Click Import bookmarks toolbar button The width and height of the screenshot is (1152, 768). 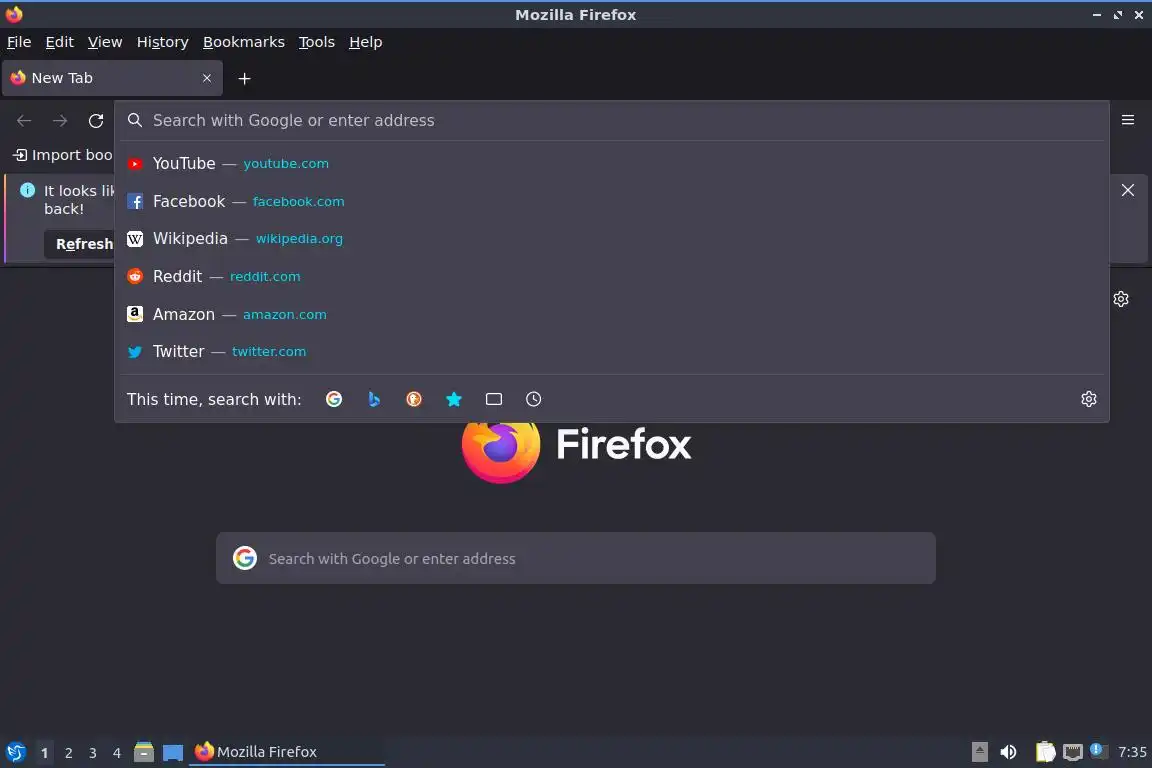pos(63,155)
